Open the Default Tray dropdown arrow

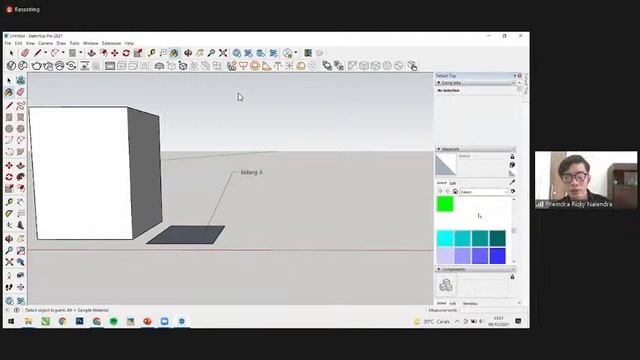click(515, 76)
